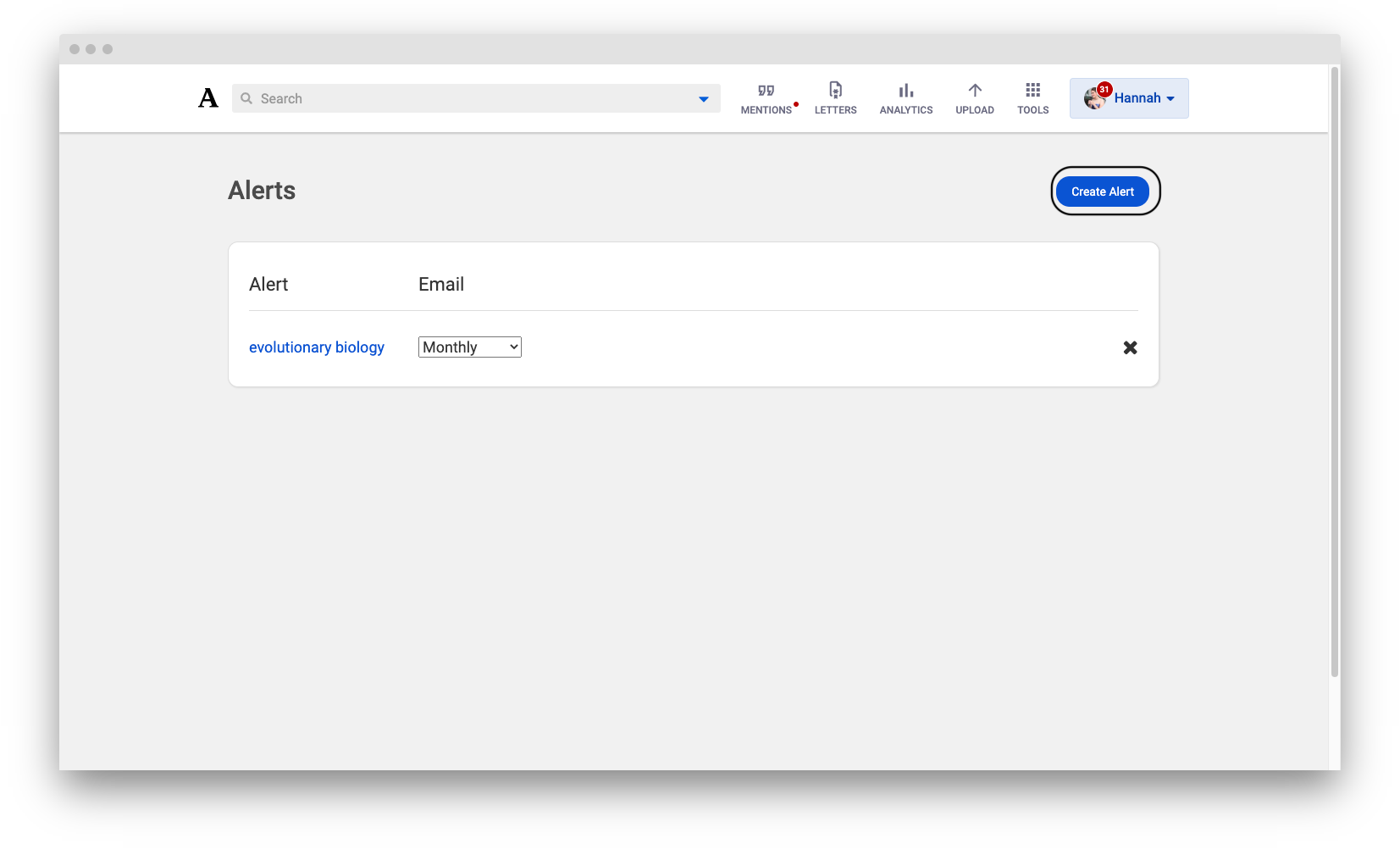Click the Create Alert button
Screen dimensions: 1400x855
coord(1102,192)
